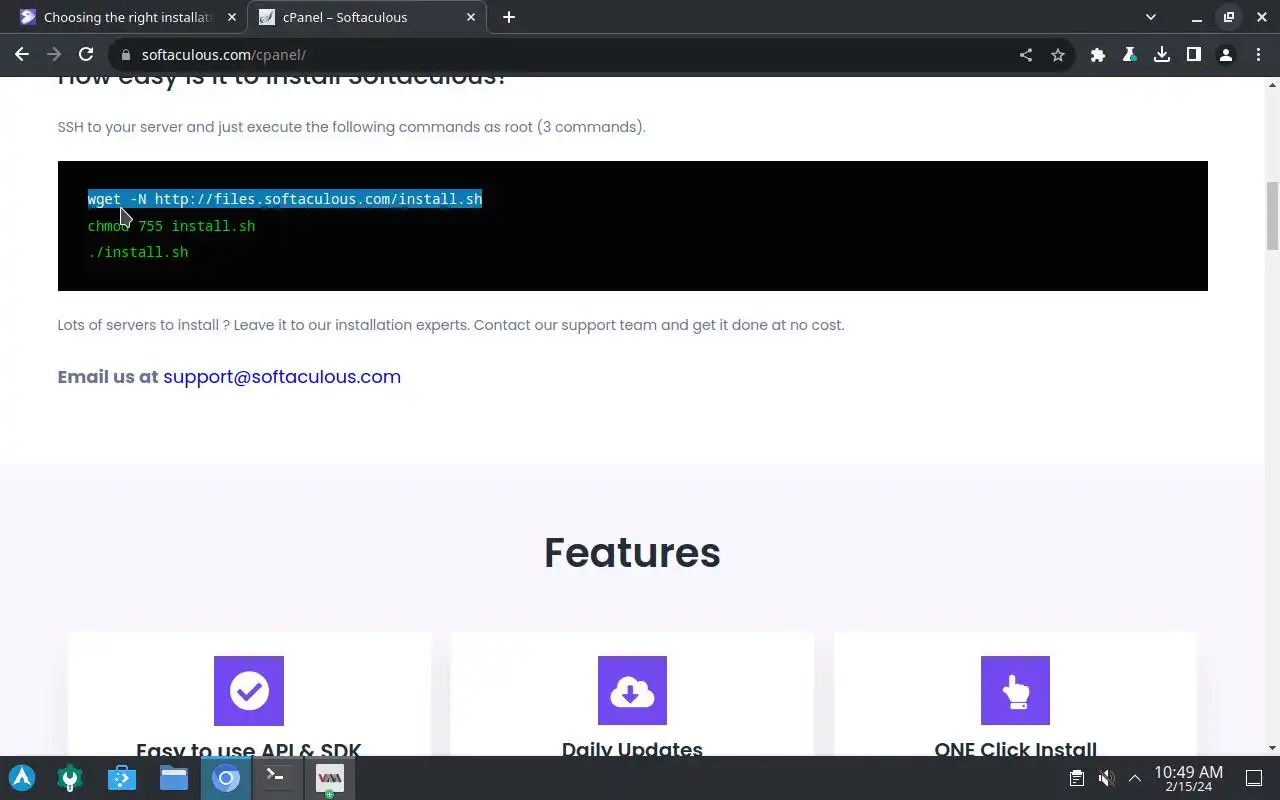
Task: Click the cloud download Daily Updates icon
Action: tap(632, 691)
